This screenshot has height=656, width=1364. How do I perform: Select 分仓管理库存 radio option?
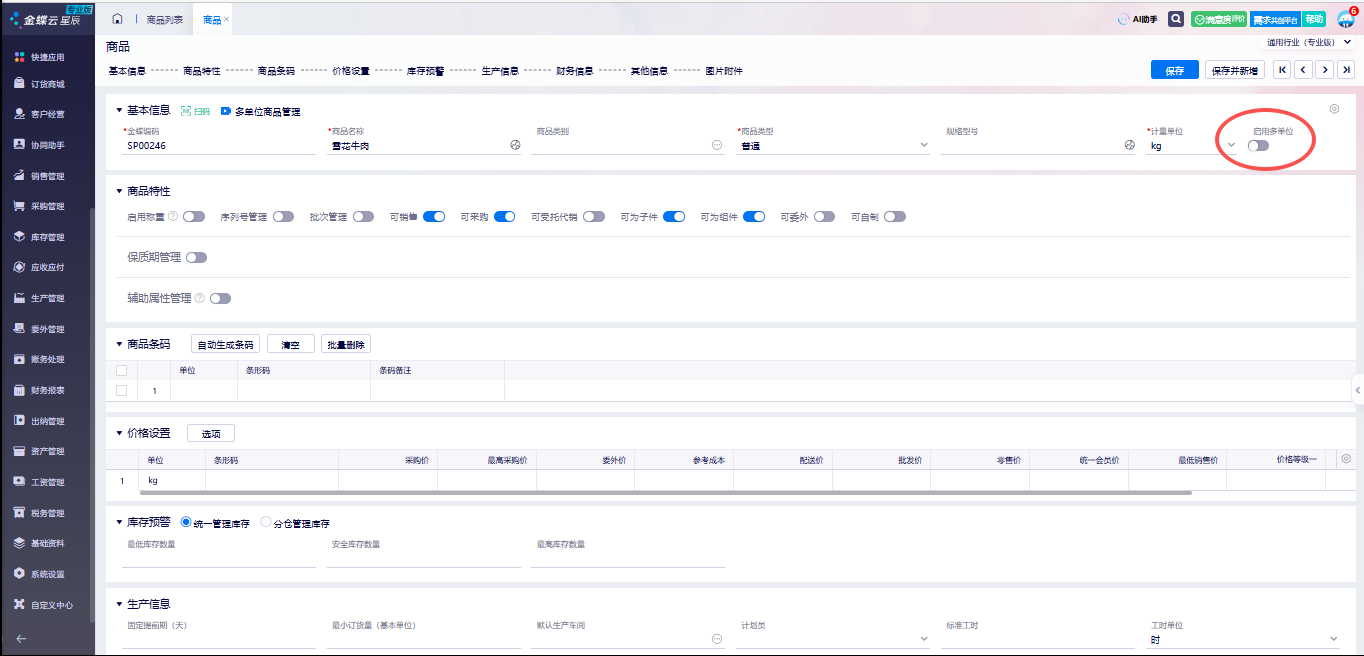[x=266, y=522]
